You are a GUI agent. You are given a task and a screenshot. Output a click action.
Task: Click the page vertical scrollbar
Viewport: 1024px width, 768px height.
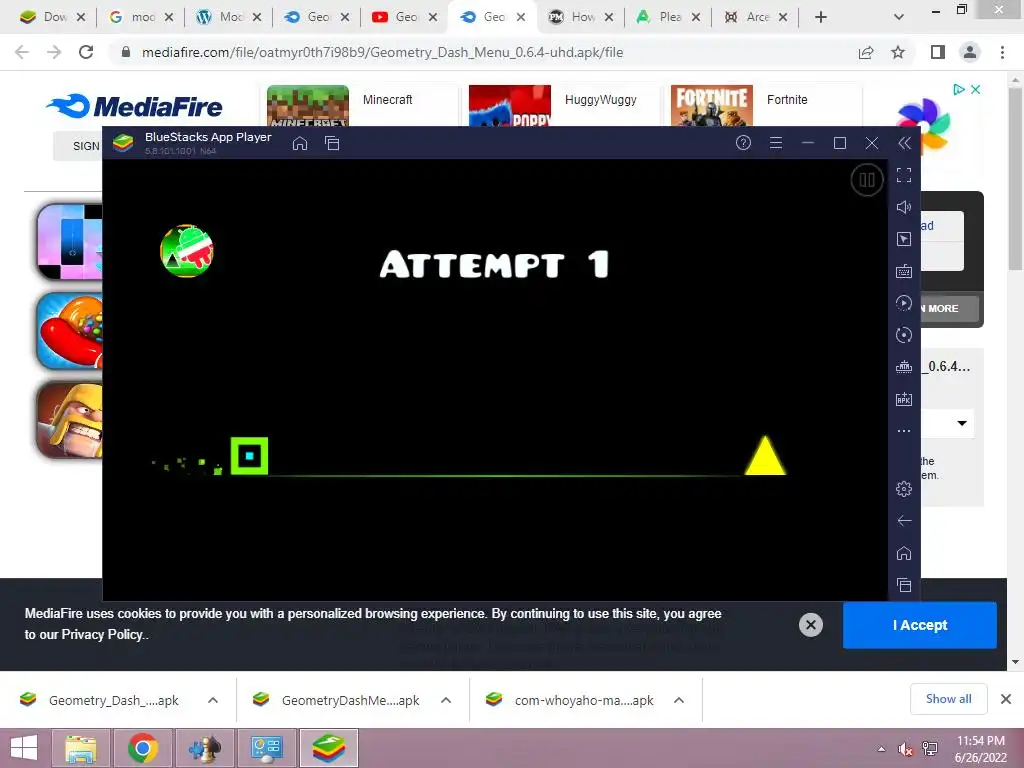pos(1016,178)
